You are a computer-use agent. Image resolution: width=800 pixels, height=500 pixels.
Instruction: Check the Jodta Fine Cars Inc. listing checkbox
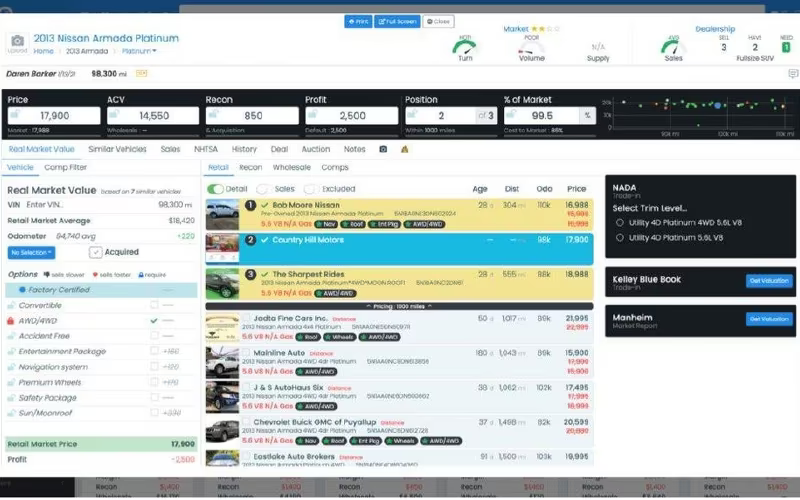coord(246,318)
